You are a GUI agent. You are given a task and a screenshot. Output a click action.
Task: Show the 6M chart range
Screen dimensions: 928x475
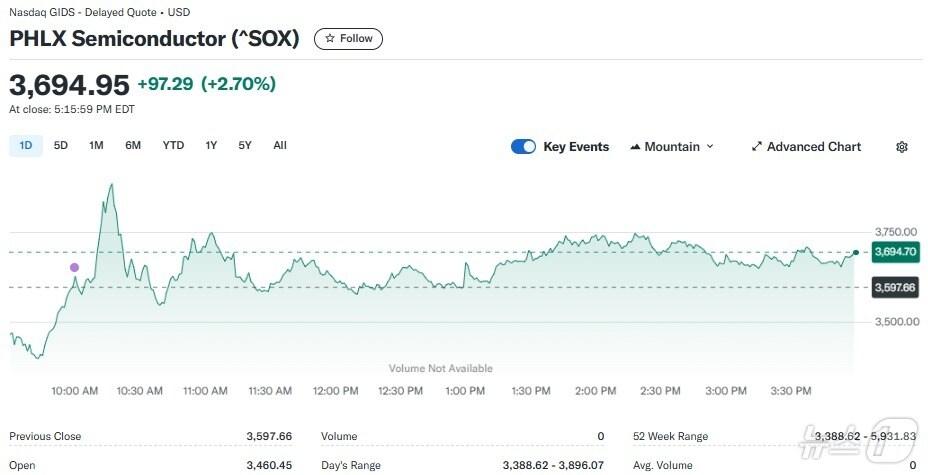(x=133, y=145)
